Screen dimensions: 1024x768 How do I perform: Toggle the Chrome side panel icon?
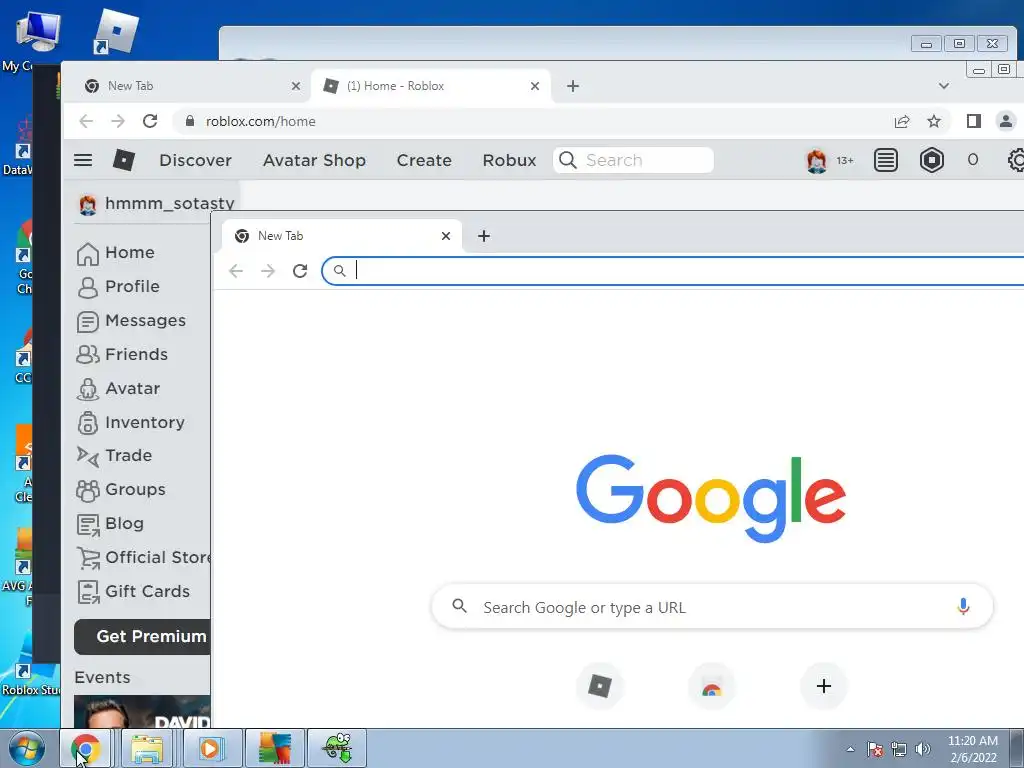974,121
